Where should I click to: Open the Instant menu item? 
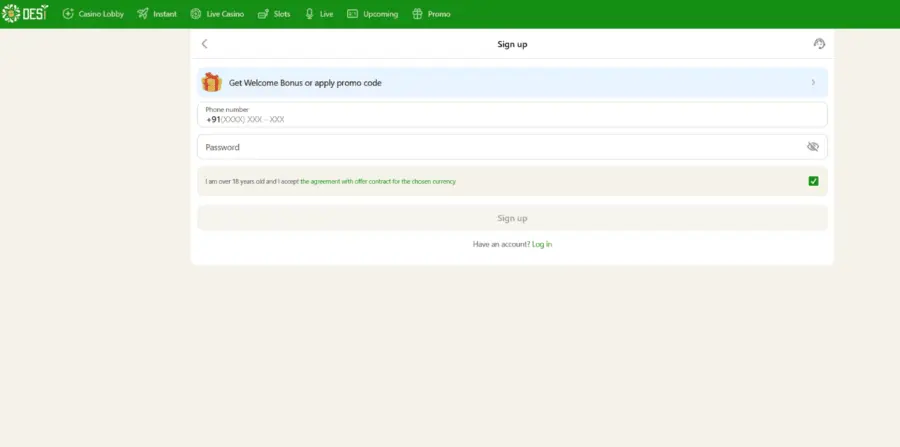coord(157,14)
